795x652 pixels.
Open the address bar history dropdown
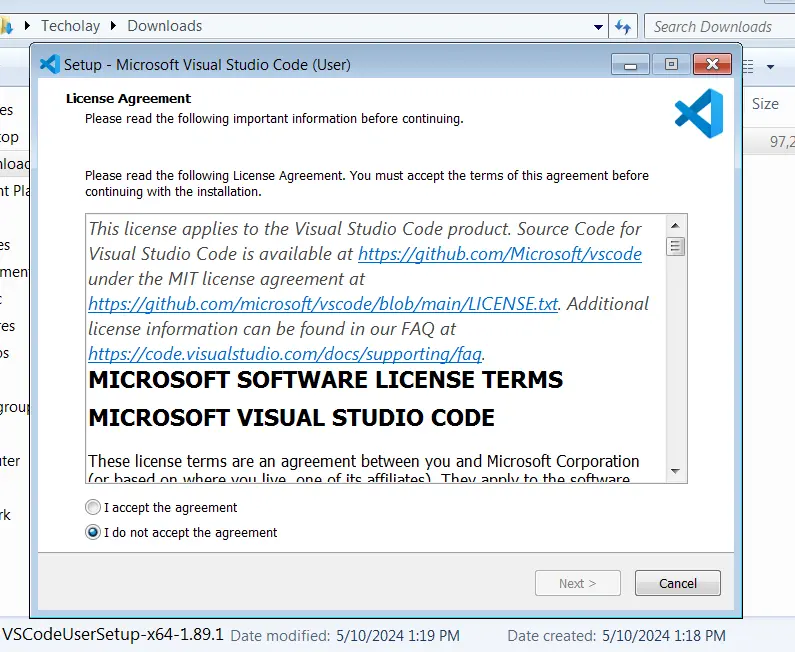tap(598, 27)
